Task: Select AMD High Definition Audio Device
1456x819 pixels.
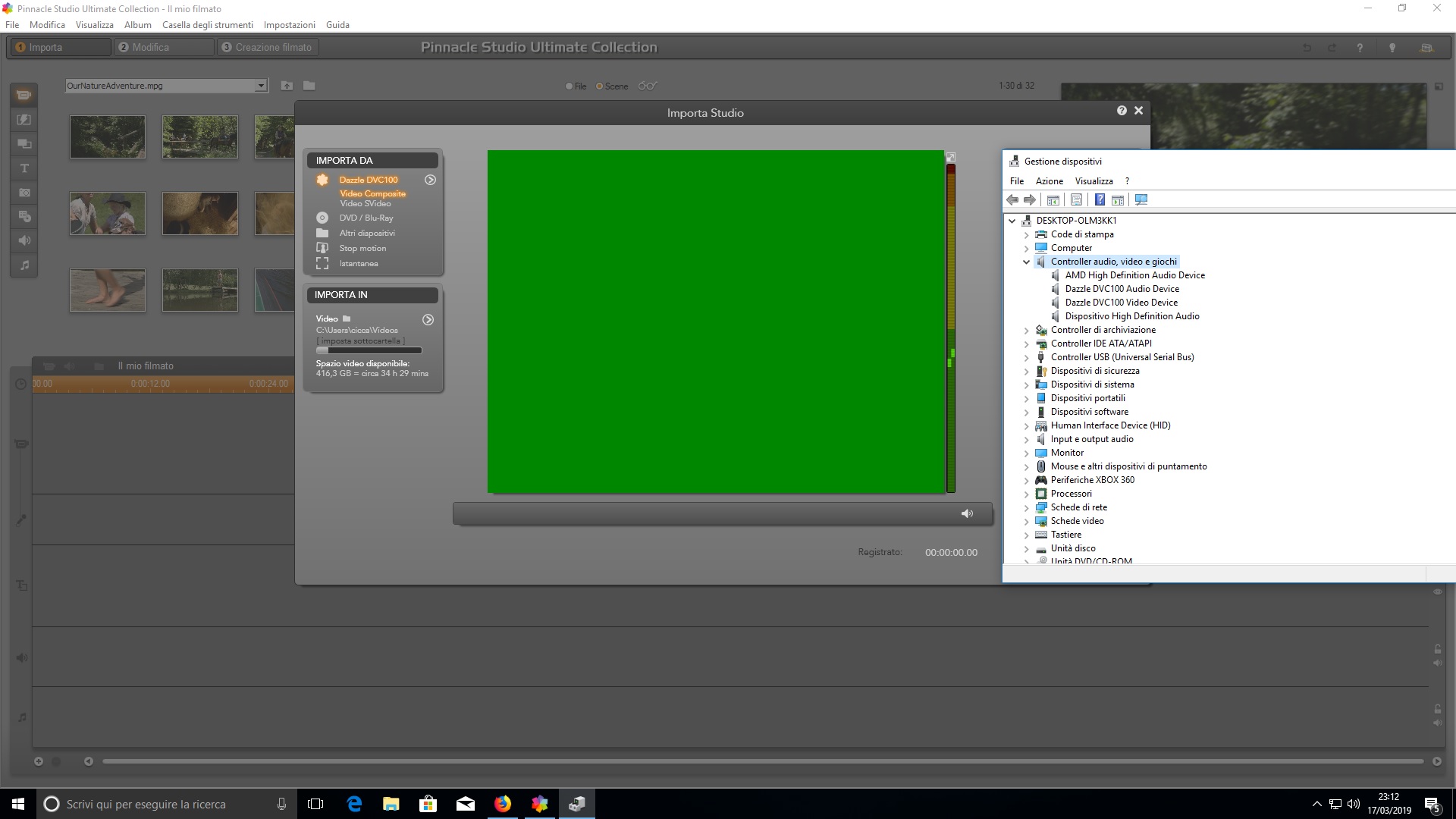Action: point(1134,275)
